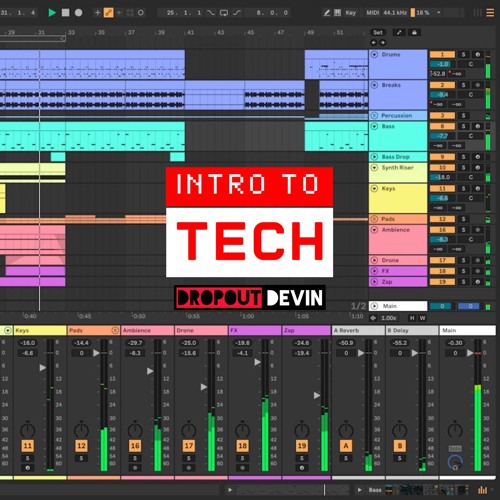Enable draw mode with the pencil icon
This screenshot has height=500, width=500.
click(x=327, y=13)
